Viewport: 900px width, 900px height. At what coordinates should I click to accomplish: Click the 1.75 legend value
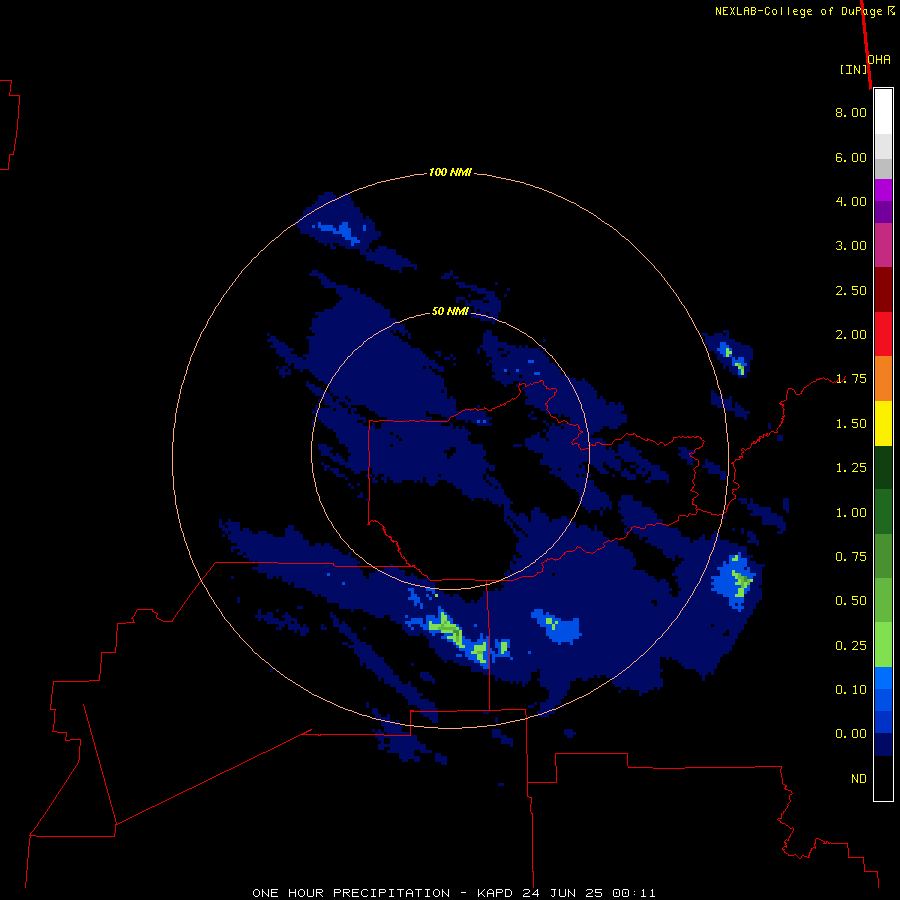851,379
